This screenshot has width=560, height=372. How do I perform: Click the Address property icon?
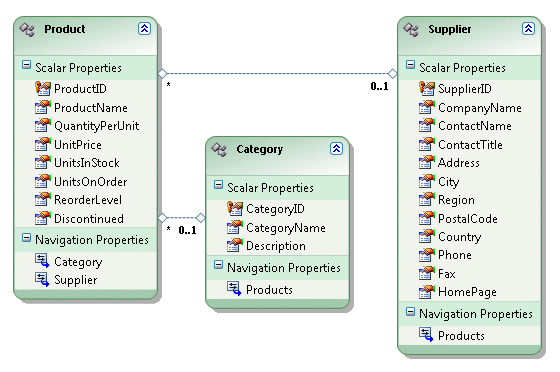point(427,162)
